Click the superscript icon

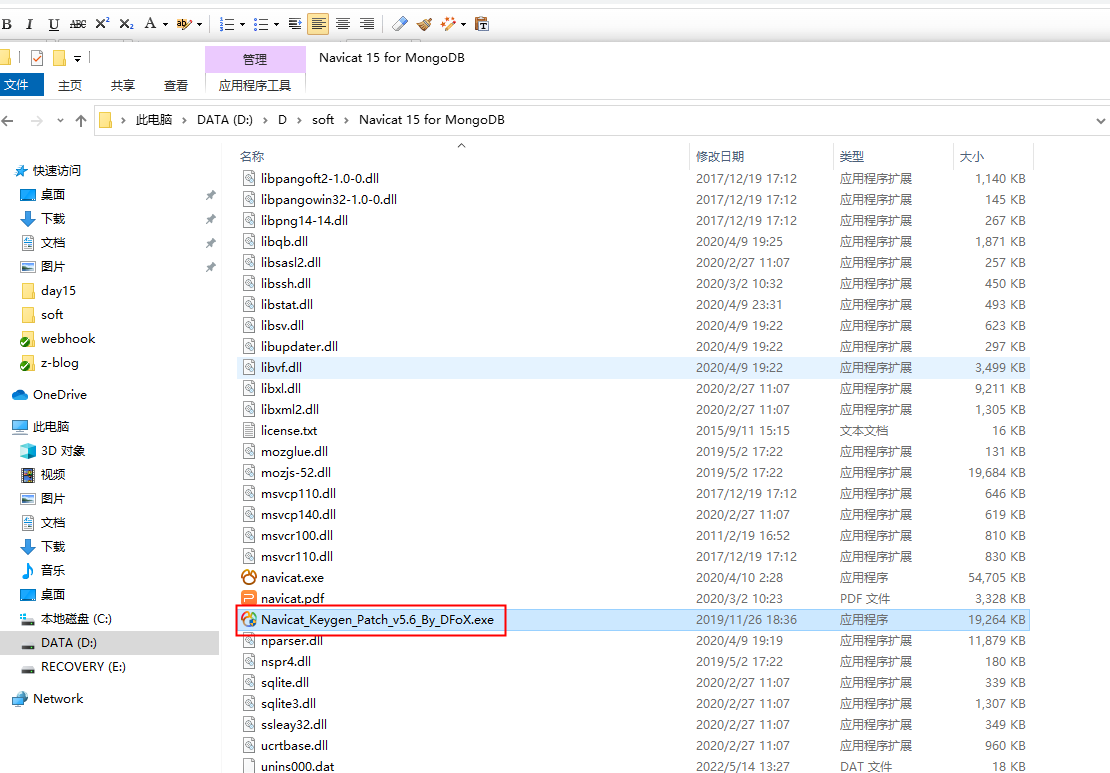(x=102, y=24)
